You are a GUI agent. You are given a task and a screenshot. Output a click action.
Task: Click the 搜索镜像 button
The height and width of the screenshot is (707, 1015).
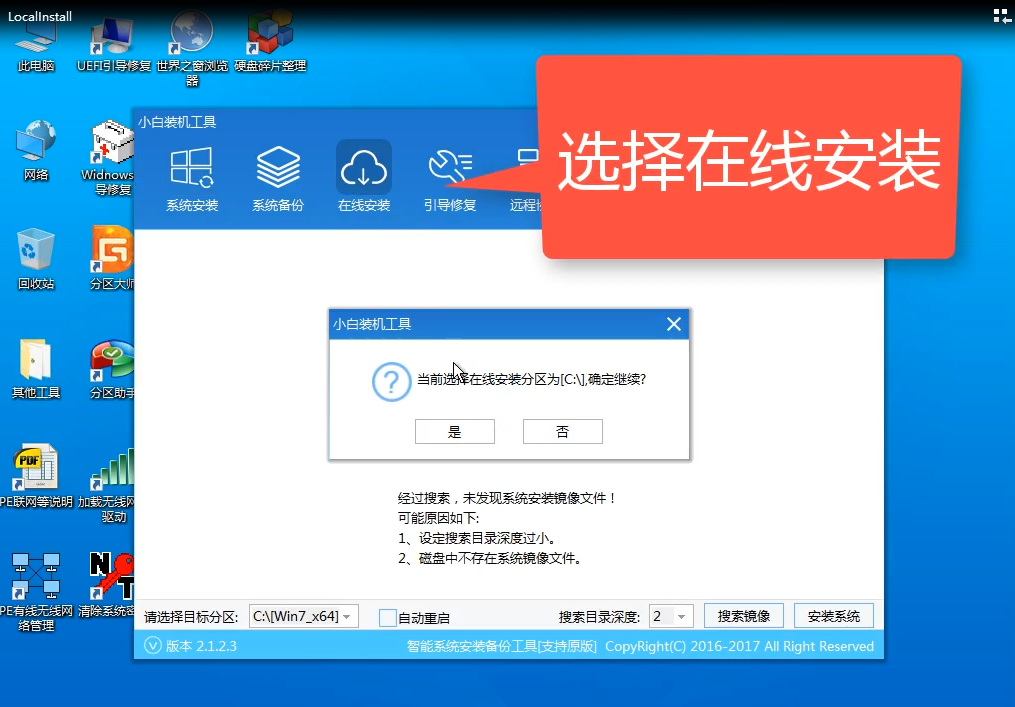click(743, 615)
